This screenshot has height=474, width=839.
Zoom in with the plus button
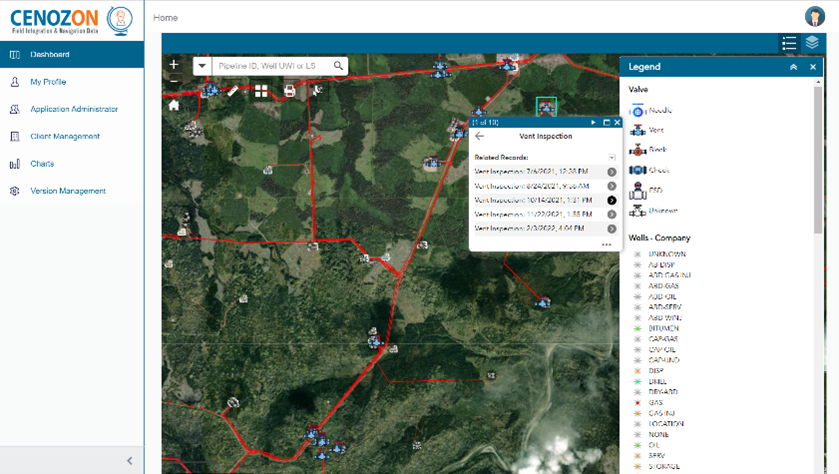tap(174, 65)
